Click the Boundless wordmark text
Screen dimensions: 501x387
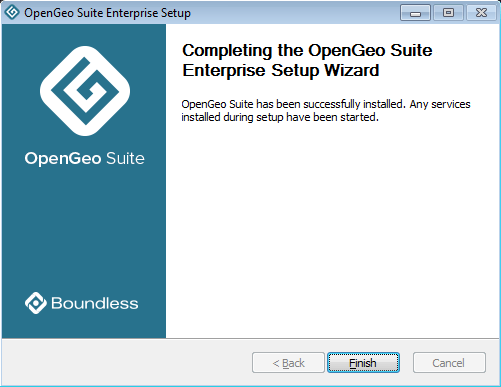(x=95, y=303)
